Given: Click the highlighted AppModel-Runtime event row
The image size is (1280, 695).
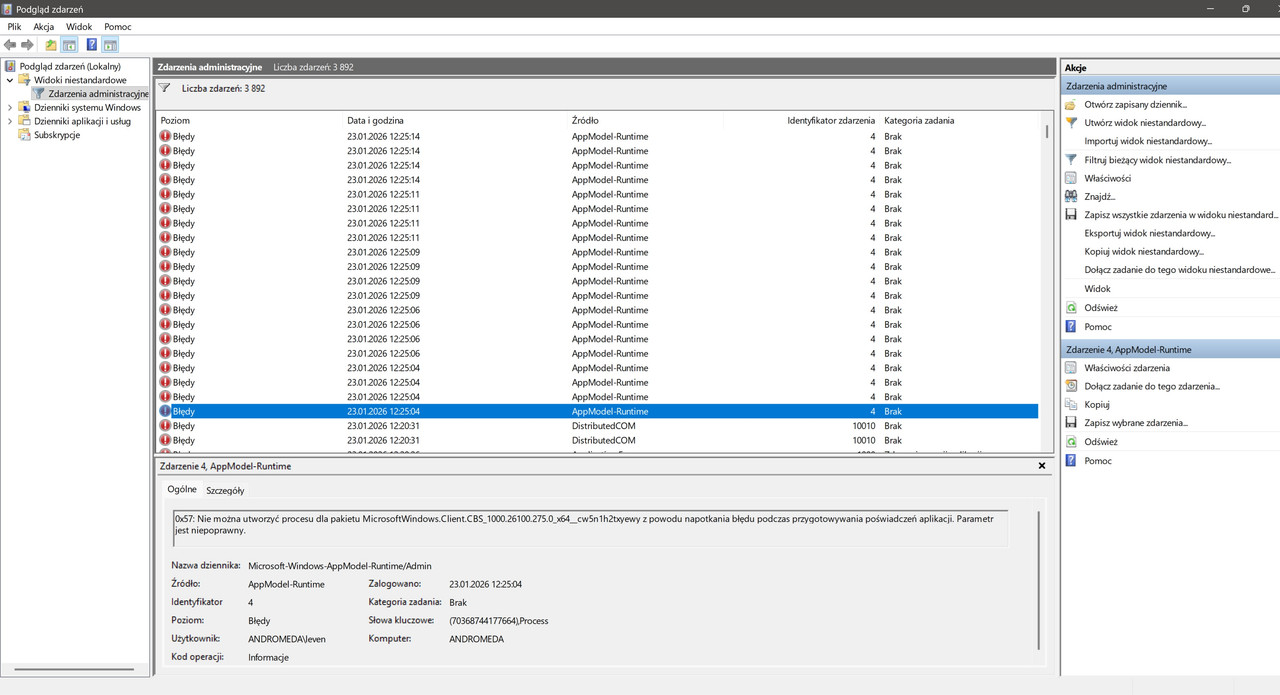Looking at the screenshot, I should [x=598, y=411].
